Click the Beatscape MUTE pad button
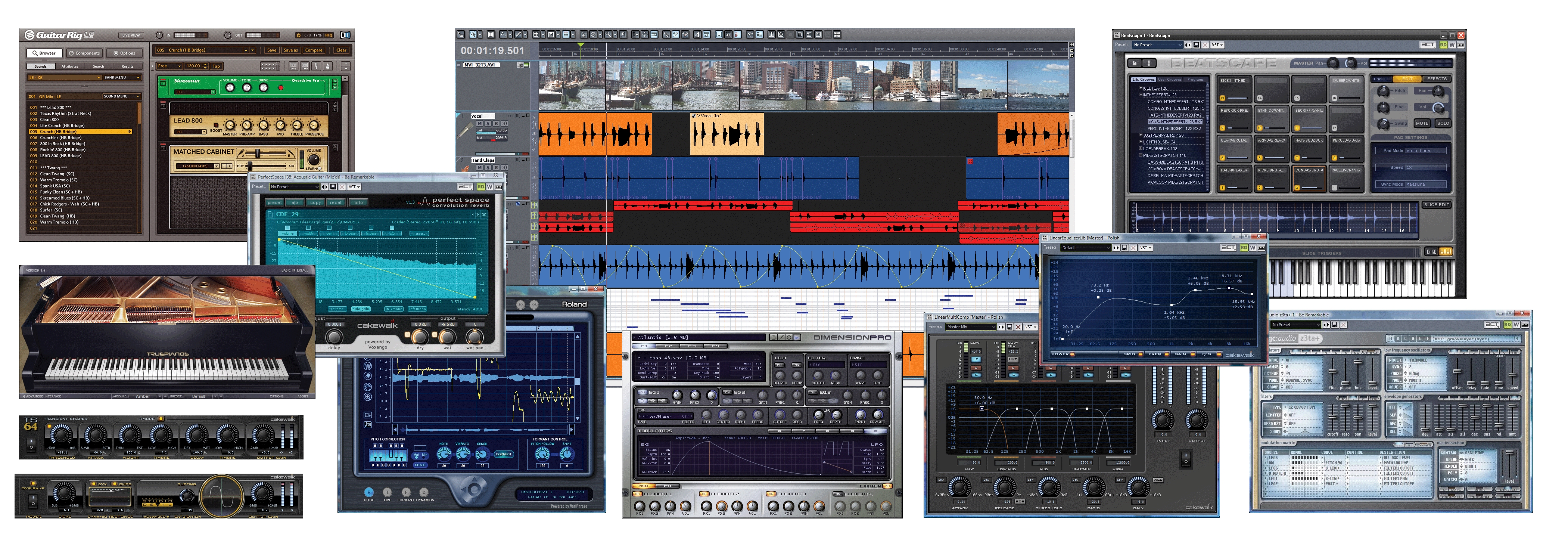The image size is (1568, 545). click(x=1422, y=123)
